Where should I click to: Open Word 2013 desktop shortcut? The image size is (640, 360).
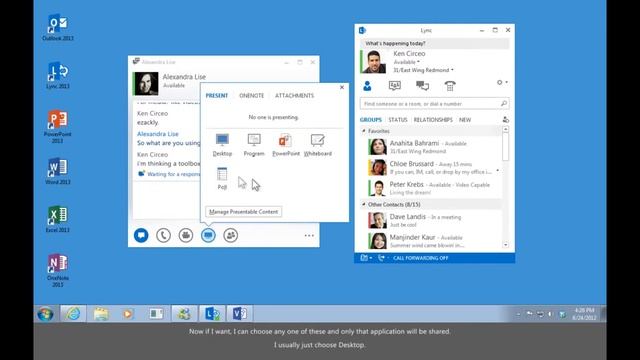[x=58, y=171]
